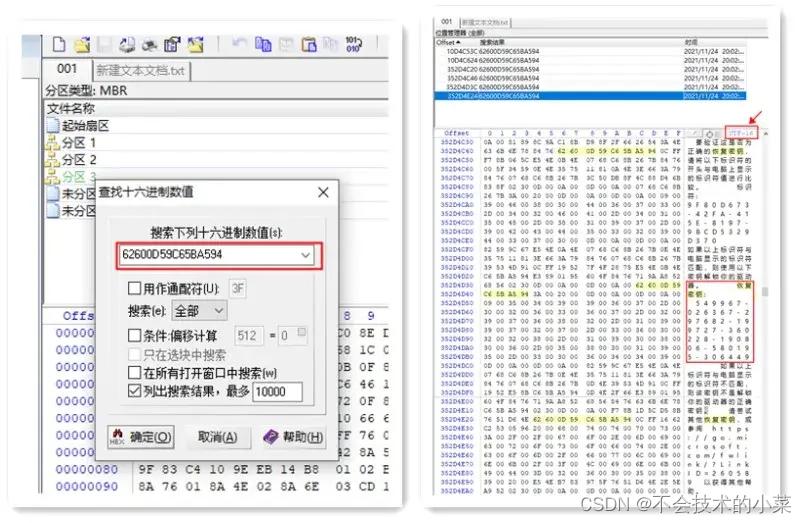Image resolution: width=807 pixels, height=523 pixels.
Task: Click the Open Folder with arrows icon
Action: [195, 45]
